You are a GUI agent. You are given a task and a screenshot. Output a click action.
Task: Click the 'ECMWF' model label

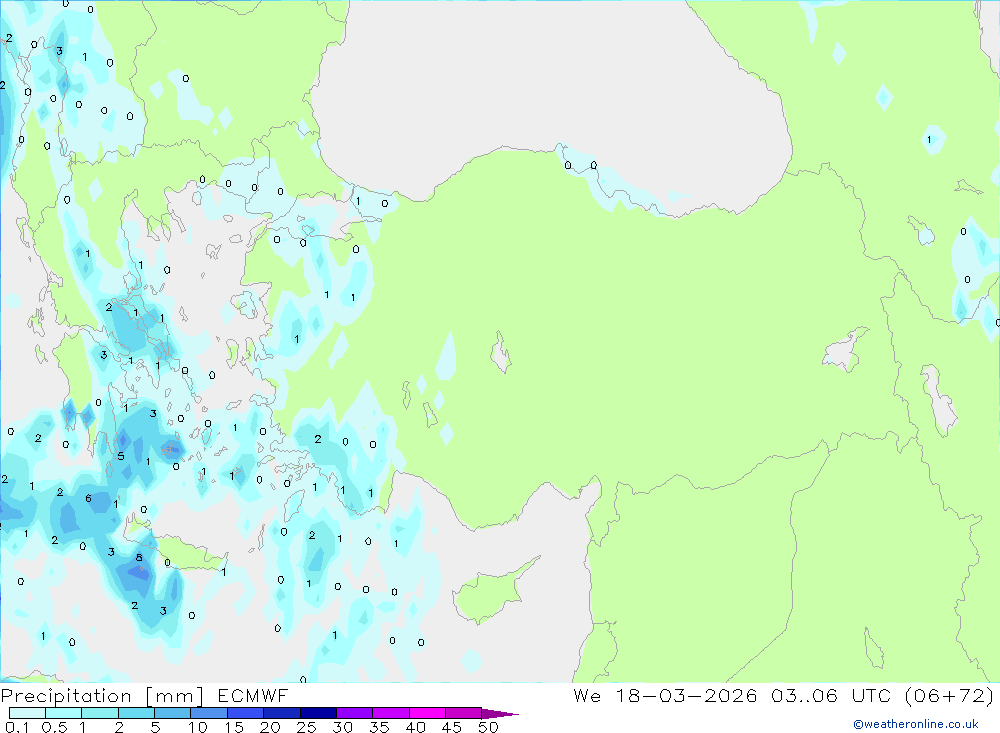[x=253, y=696]
